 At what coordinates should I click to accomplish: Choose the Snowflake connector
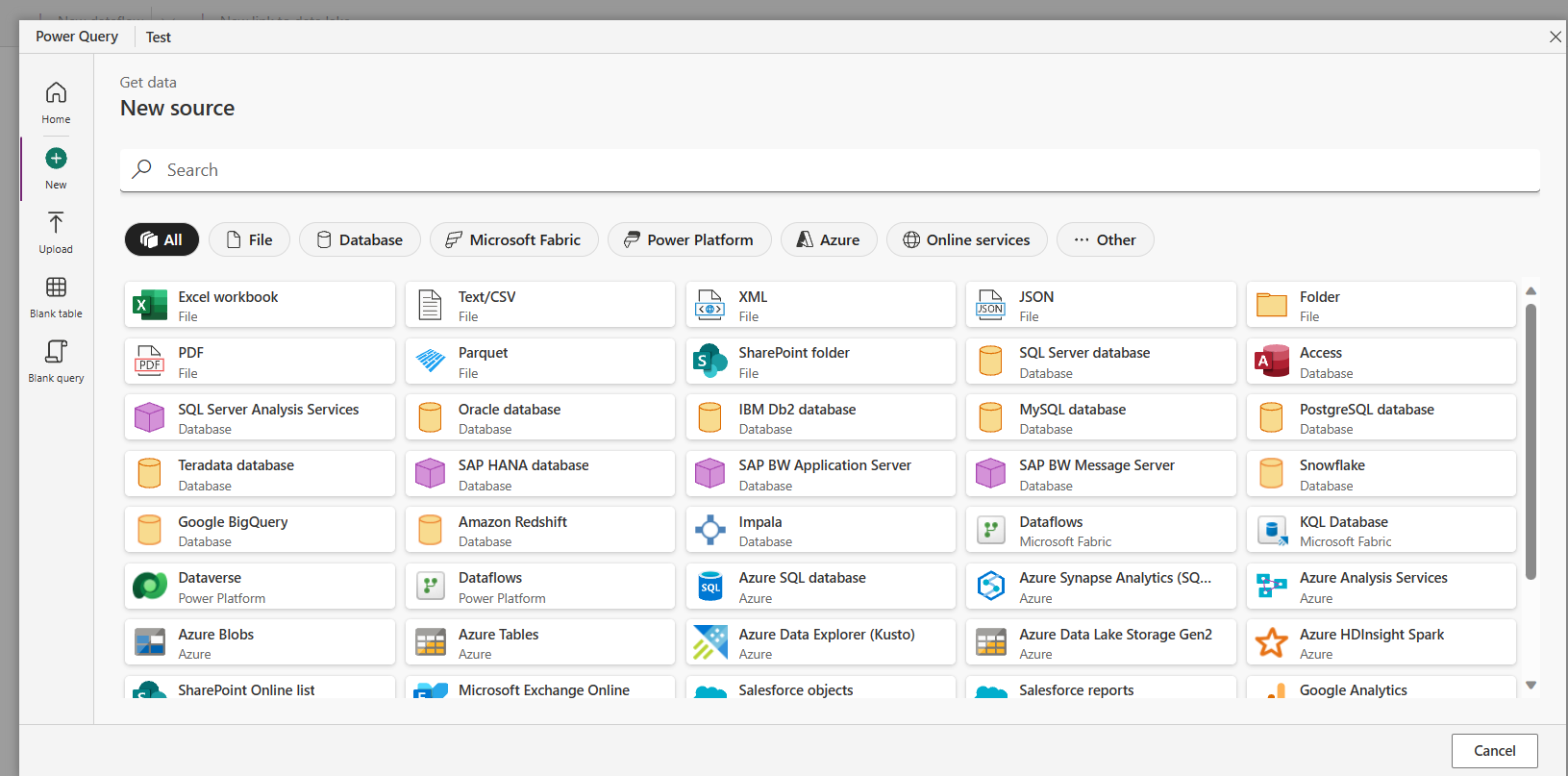pyautogui.click(x=1381, y=473)
